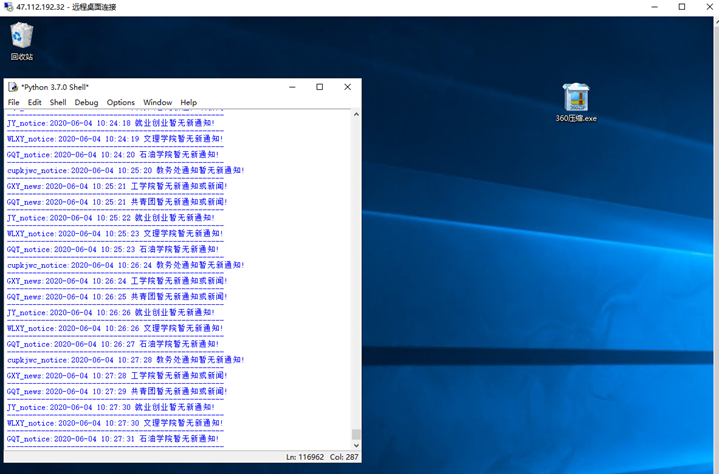Click the JY_notice line at 10:24:18

tap(111, 123)
